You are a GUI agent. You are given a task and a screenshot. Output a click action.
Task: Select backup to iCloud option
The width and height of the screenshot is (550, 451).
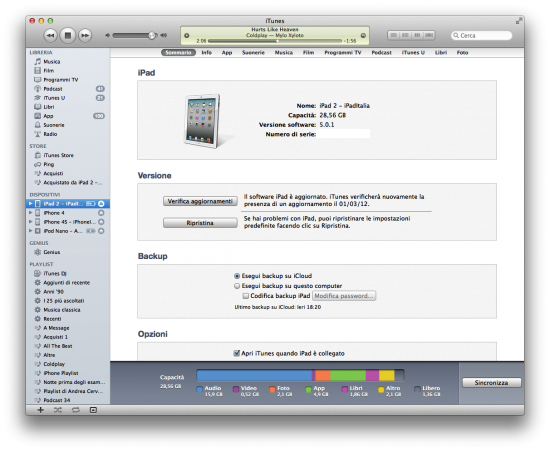pos(237,276)
